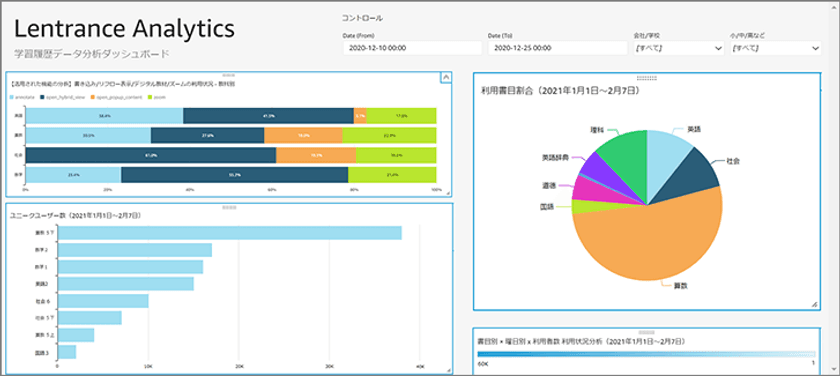Click the drag handle above the pie chart panel
The image size is (840, 376).
click(x=647, y=78)
